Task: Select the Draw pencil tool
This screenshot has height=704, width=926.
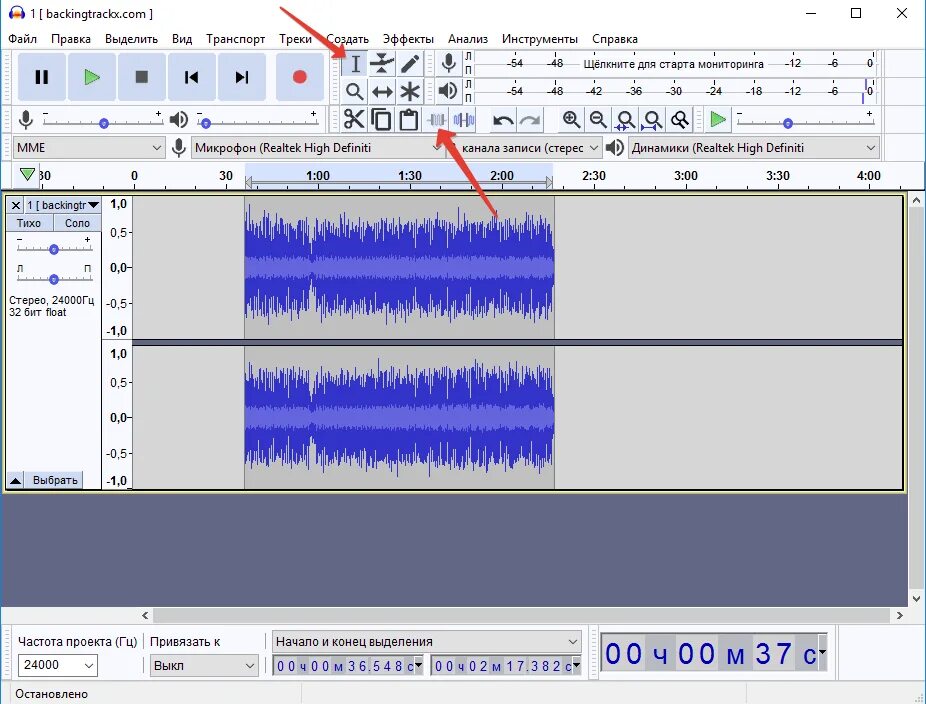Action: point(409,63)
